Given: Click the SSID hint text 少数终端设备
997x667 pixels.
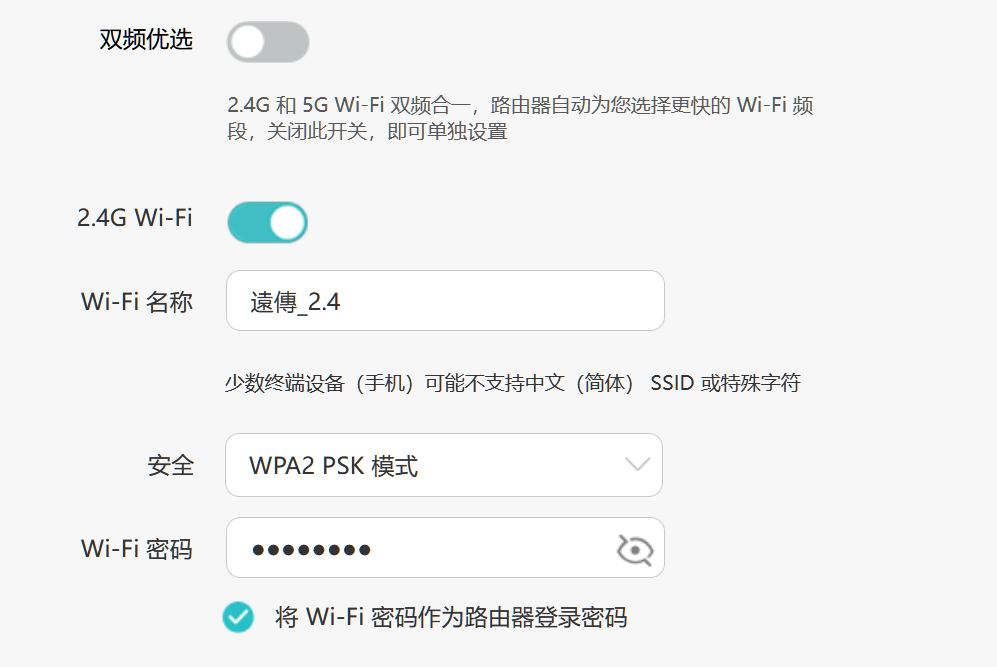Looking at the screenshot, I should click(512, 383).
